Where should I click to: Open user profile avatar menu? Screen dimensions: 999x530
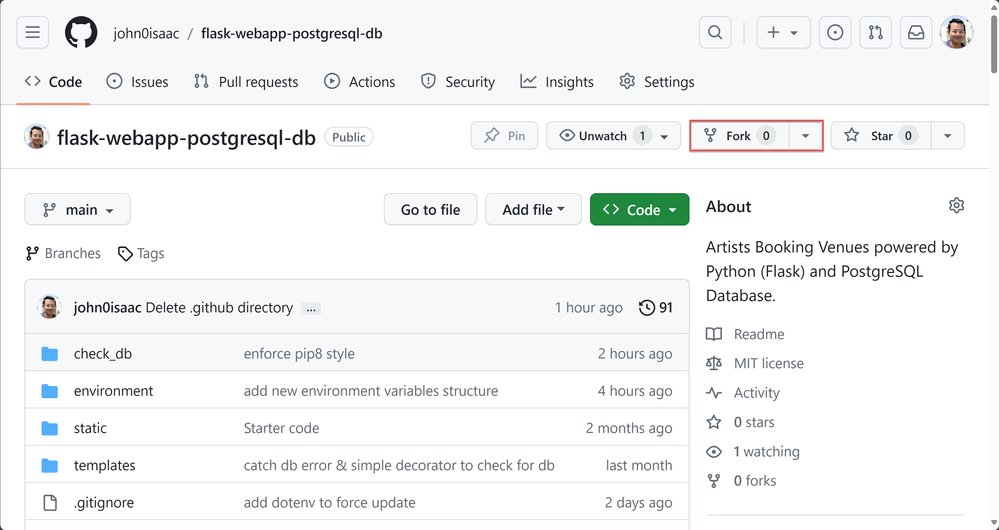956,32
